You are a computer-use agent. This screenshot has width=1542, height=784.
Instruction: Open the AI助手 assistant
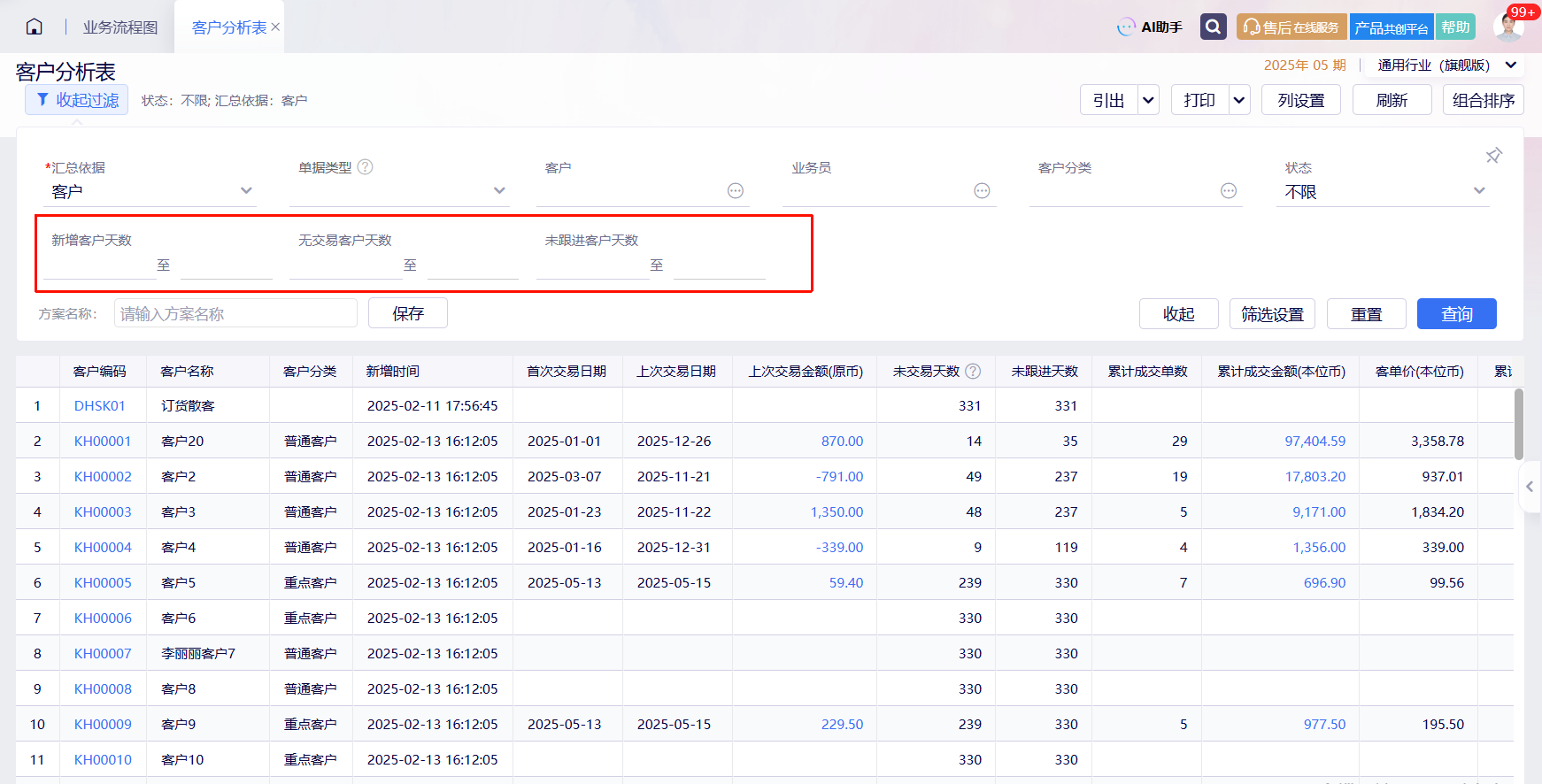[1150, 27]
